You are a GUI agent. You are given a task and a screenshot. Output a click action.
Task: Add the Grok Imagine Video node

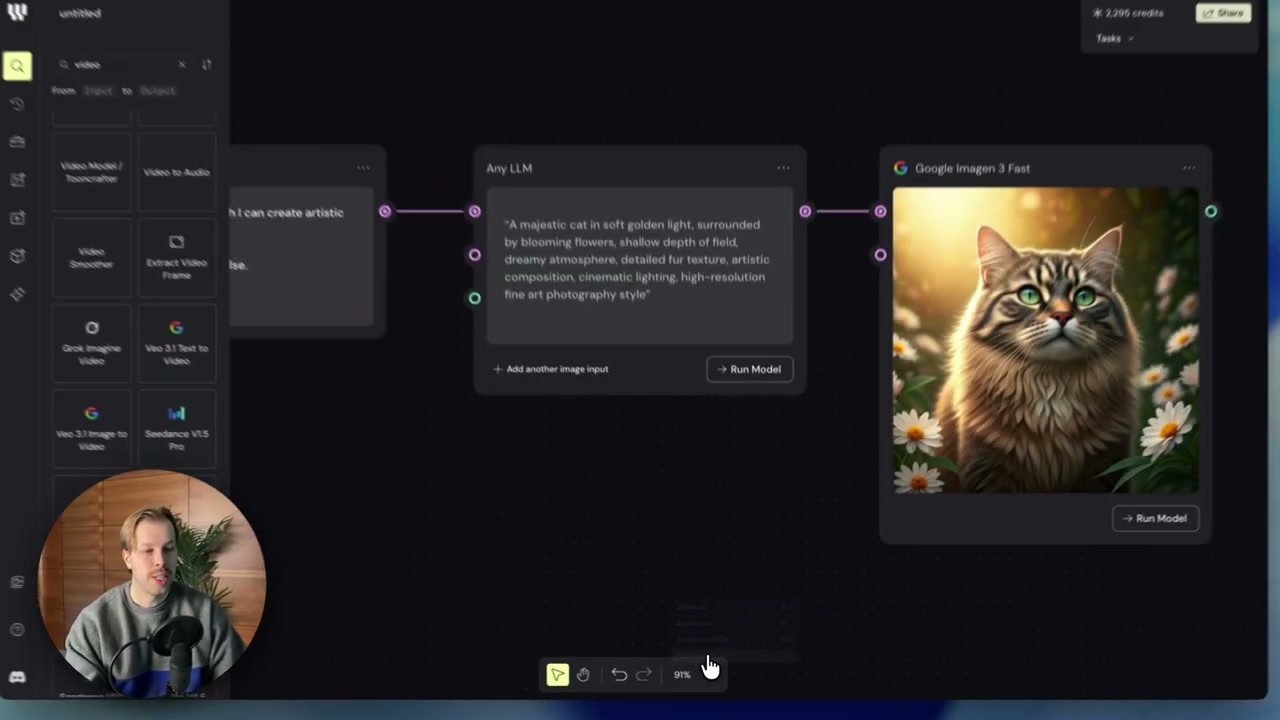[91, 343]
